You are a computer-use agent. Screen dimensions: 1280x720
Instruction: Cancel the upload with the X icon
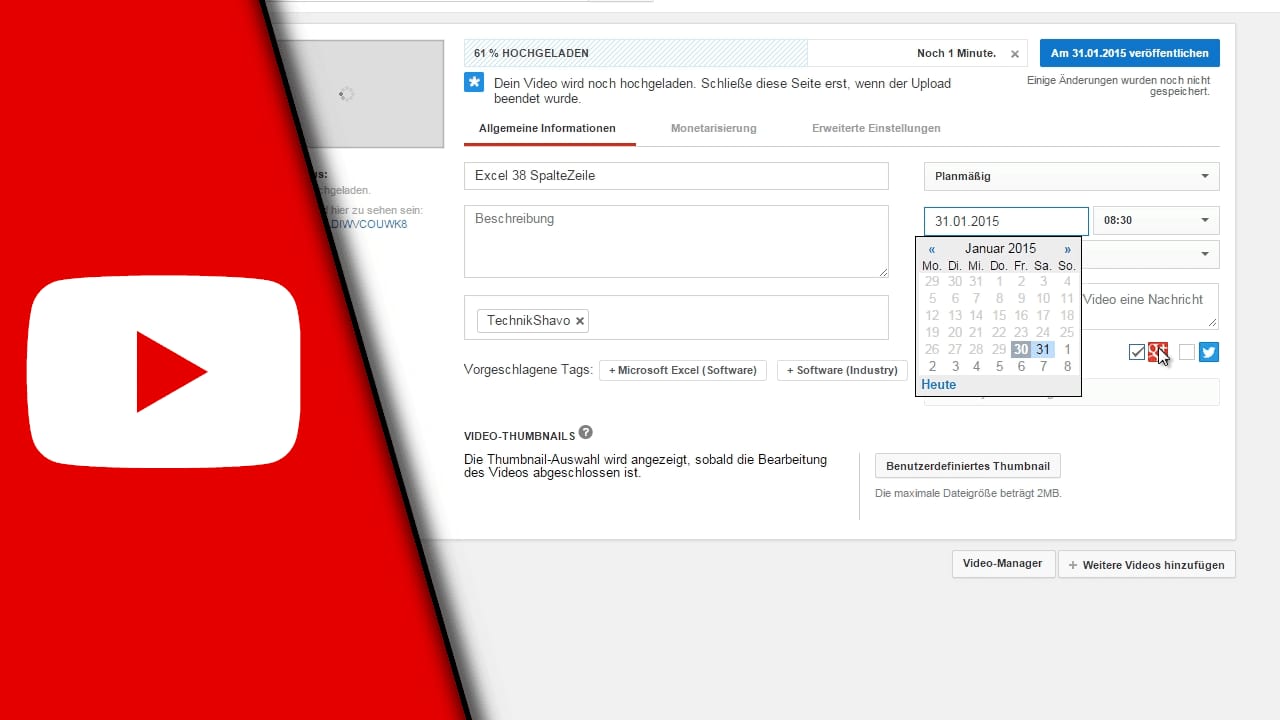coord(1015,54)
